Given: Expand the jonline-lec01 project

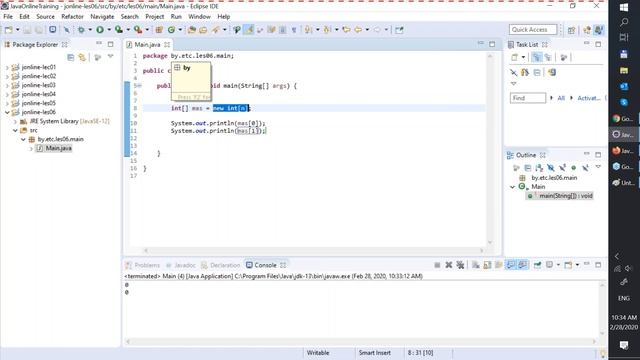Looking at the screenshot, I should coord(7,67).
